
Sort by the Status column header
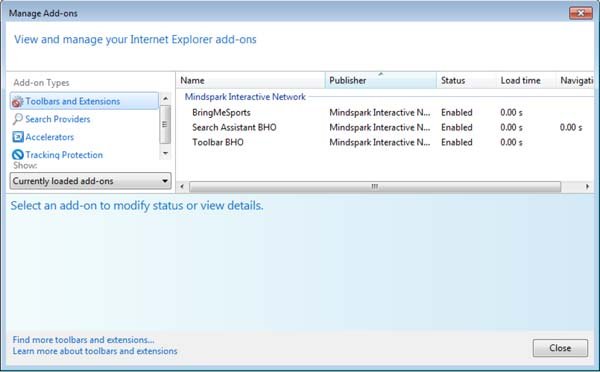(466, 80)
